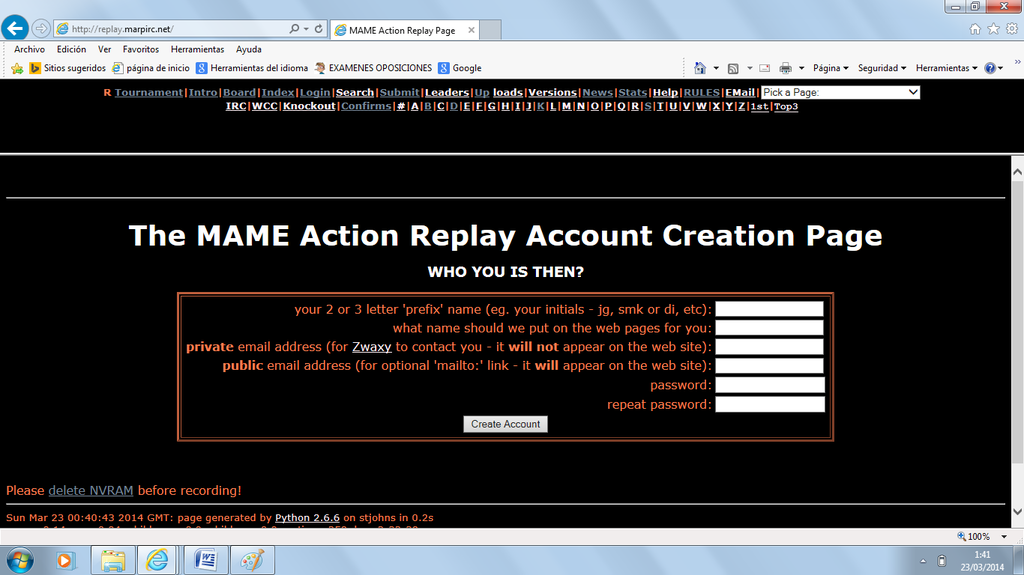Click the private email address field

point(769,347)
